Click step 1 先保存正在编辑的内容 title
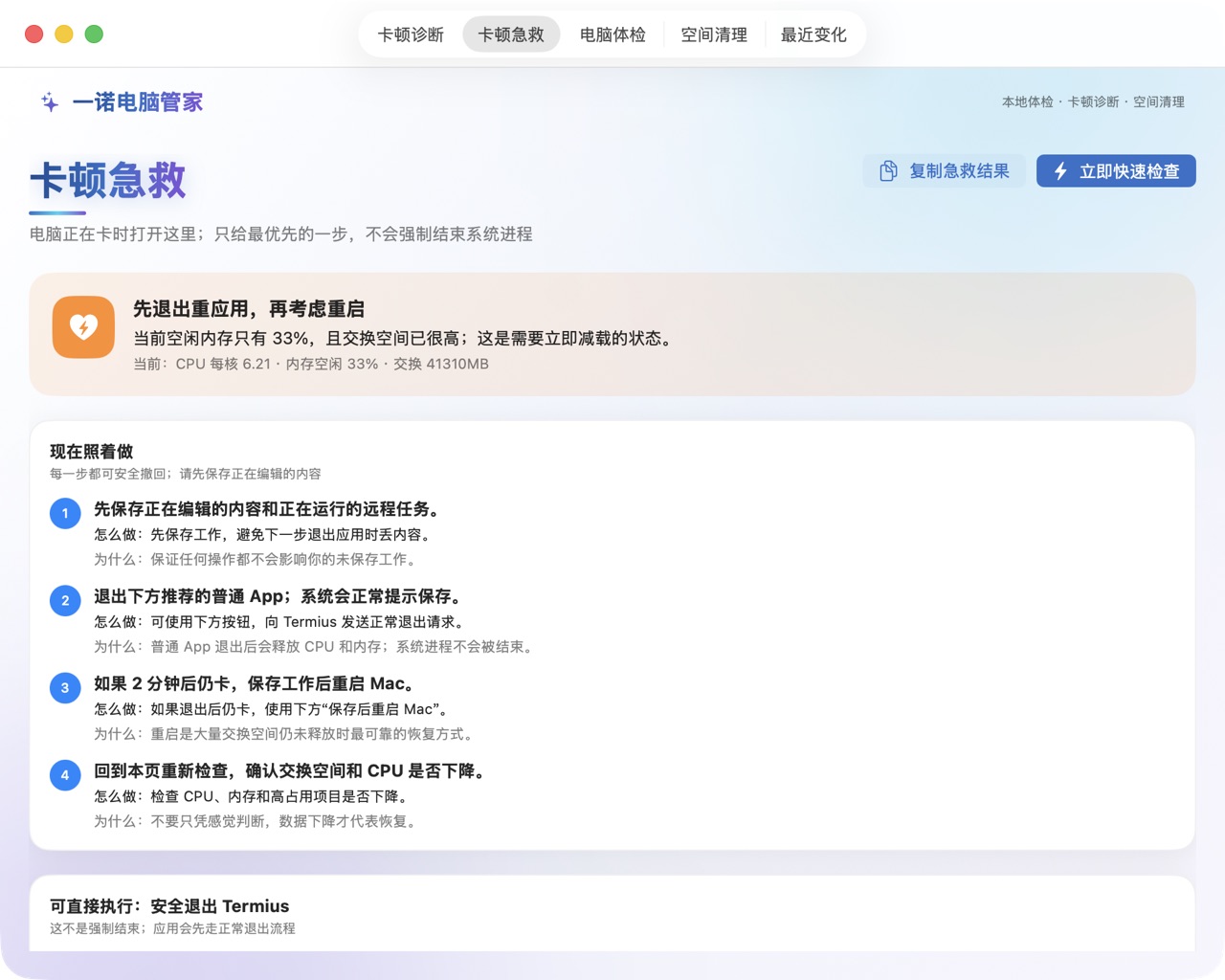The width and height of the screenshot is (1225, 980). tap(267, 509)
